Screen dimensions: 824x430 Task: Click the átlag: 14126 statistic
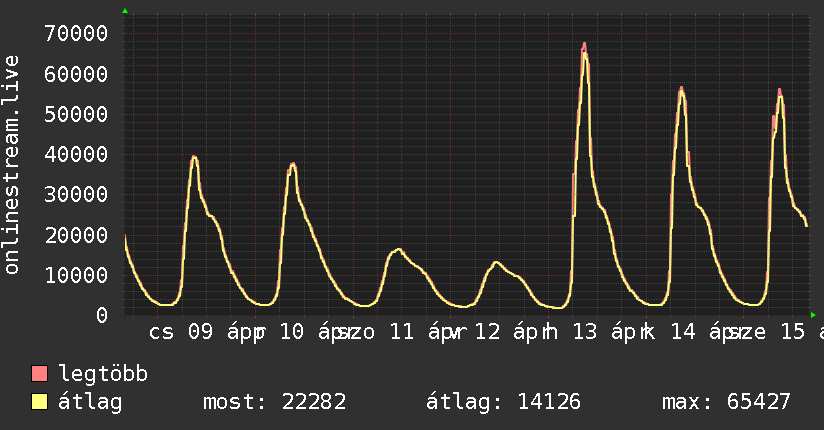click(x=503, y=402)
